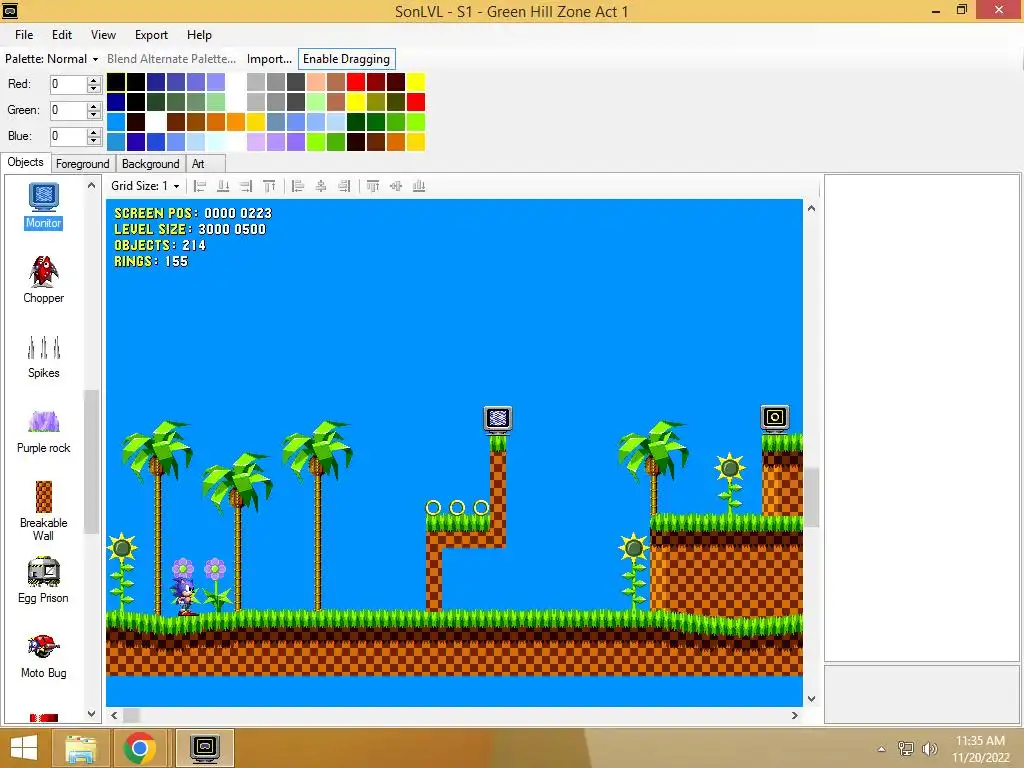The image size is (1024, 768).
Task: Click the SonLVL taskbar button
Action: (204, 748)
